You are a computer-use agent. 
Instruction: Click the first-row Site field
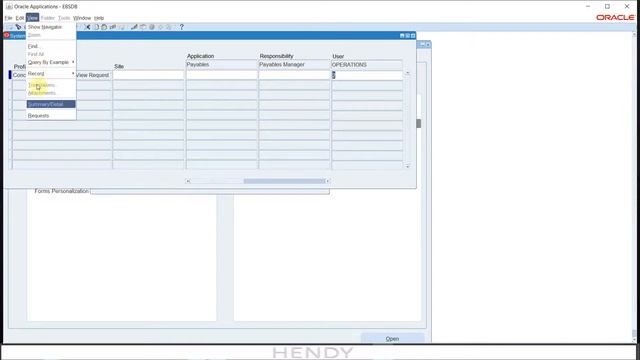click(x=149, y=75)
